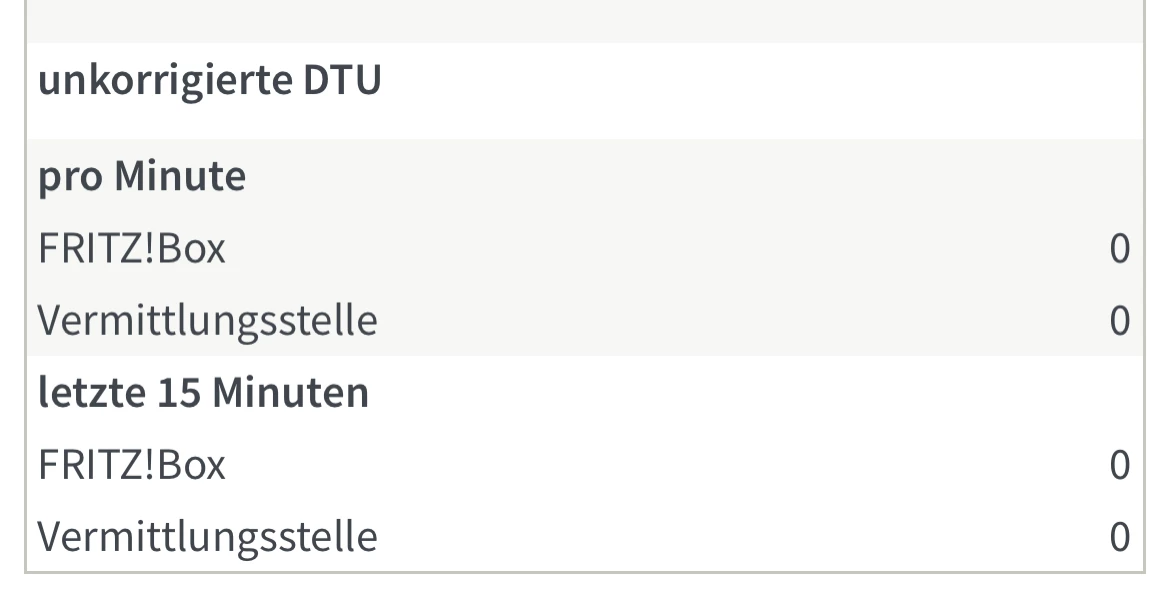Click FRITZ!Box value for letzte 15 Minuten
The image size is (1170, 590).
point(1119,465)
